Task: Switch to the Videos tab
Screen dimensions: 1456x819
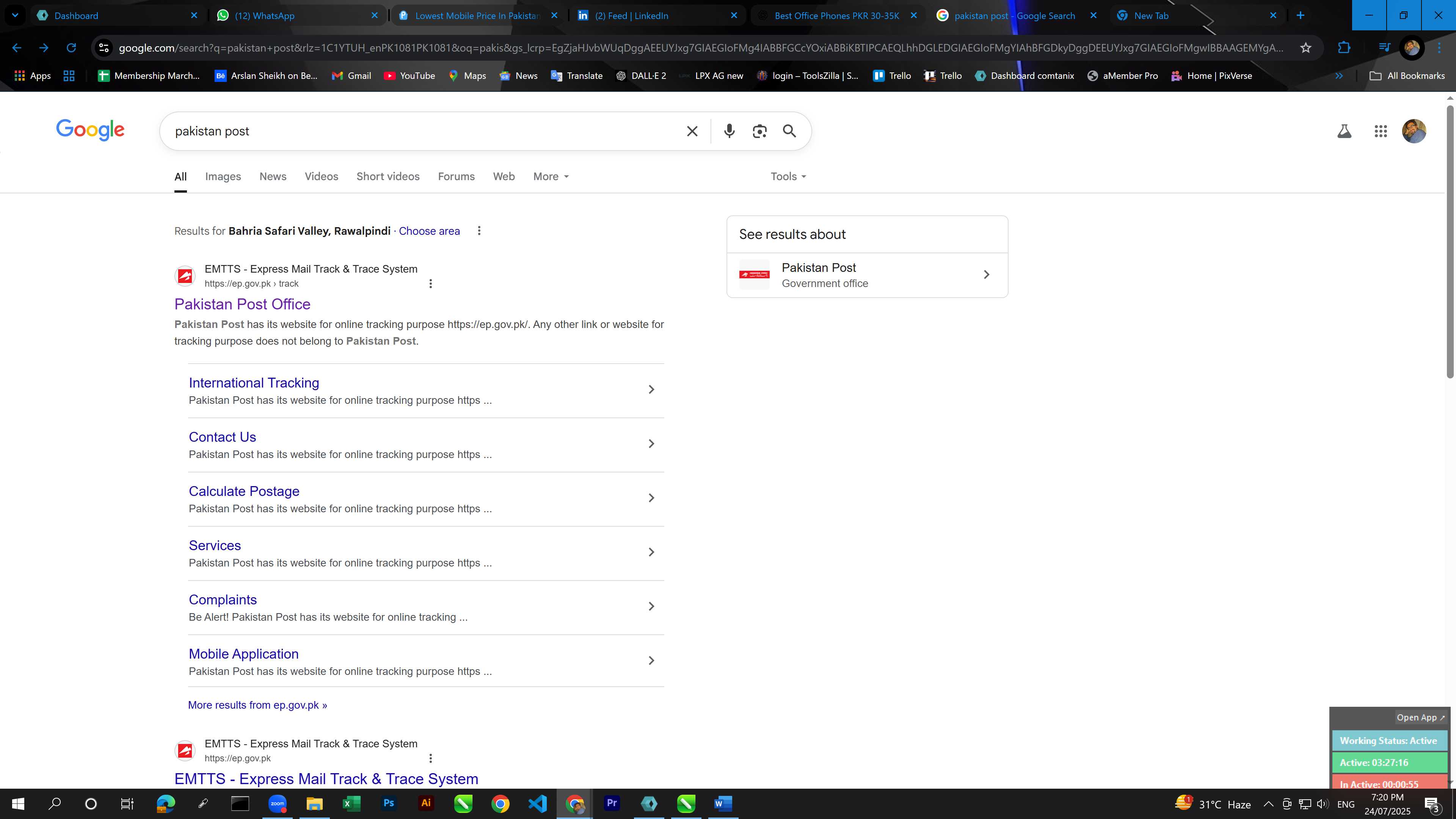Action: coord(321,176)
